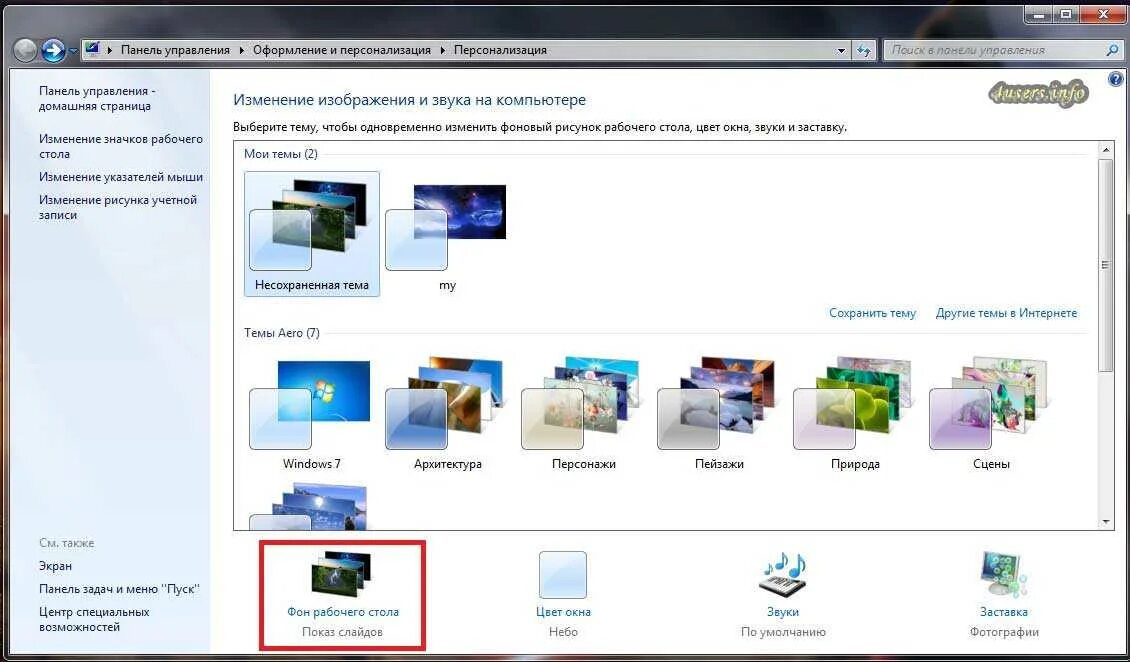This screenshot has height=662, width=1130.
Task: Click the Цвет окна text link
Action: click(x=563, y=612)
